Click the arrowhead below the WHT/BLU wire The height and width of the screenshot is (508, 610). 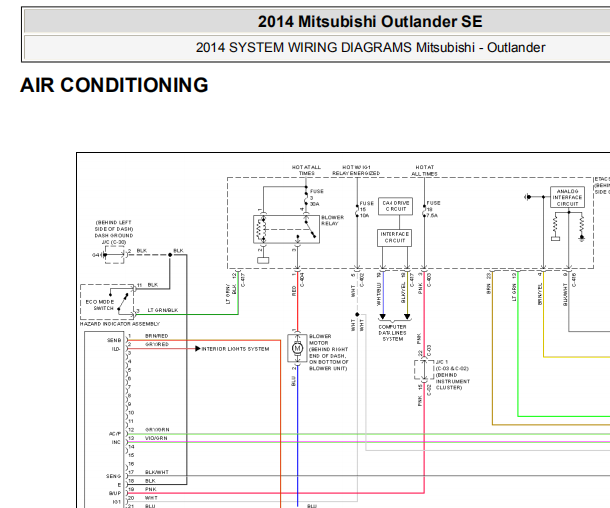pyautogui.click(x=383, y=317)
